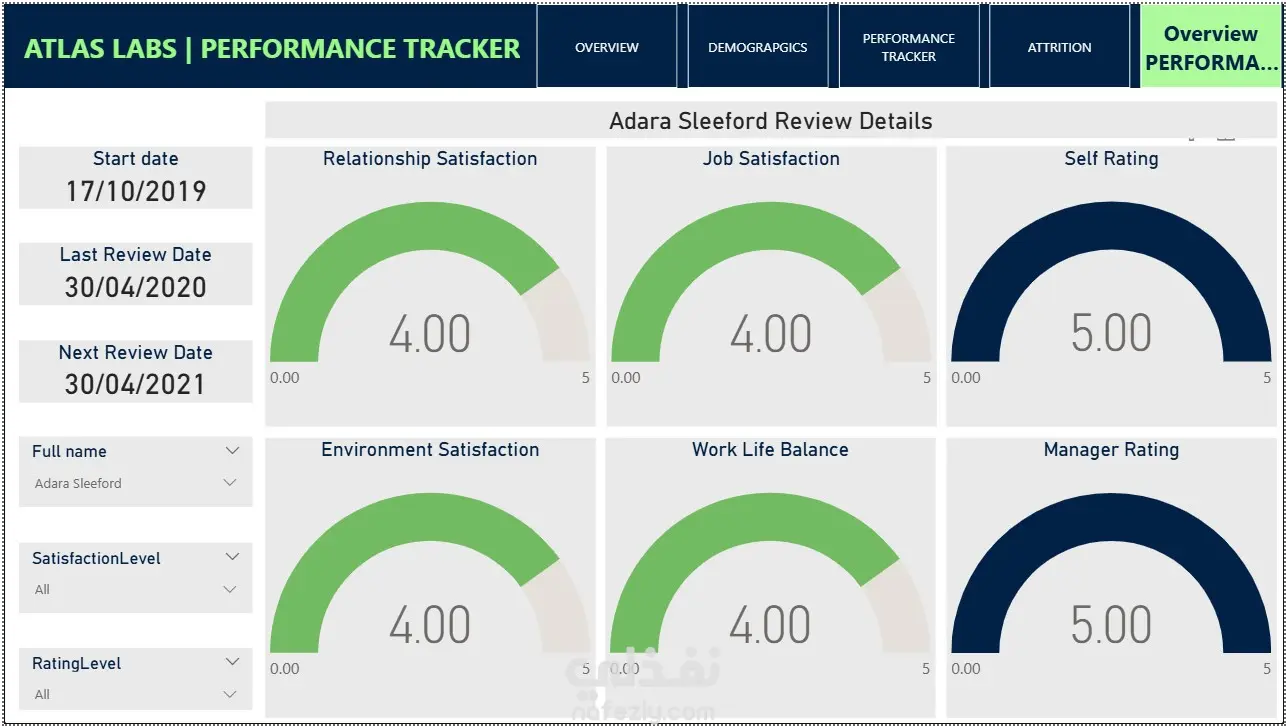The image size is (1286, 726).
Task: Open the Adara Sleeford name dropdown
Action: point(135,483)
